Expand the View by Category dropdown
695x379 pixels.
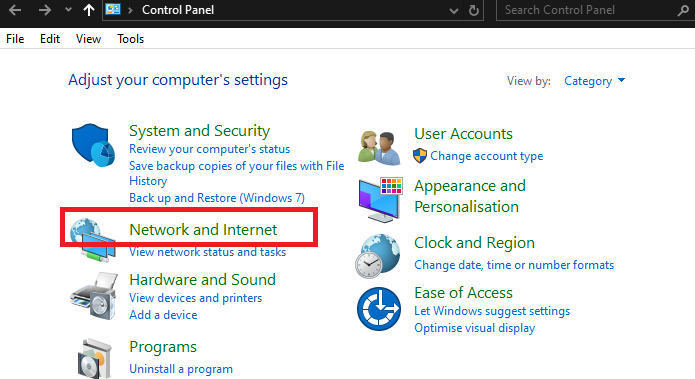[x=594, y=81]
